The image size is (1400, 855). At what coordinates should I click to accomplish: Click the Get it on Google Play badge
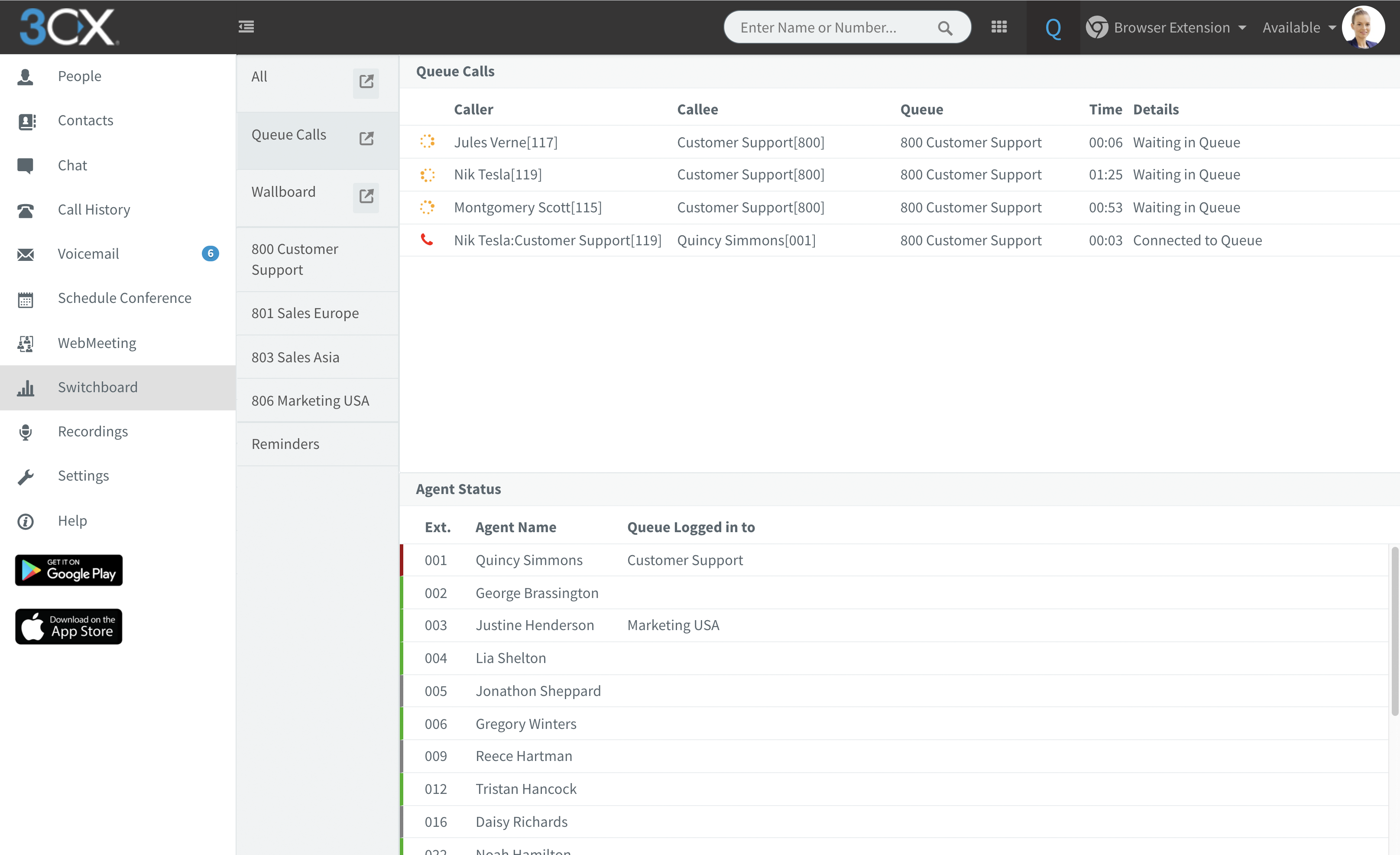(69, 570)
